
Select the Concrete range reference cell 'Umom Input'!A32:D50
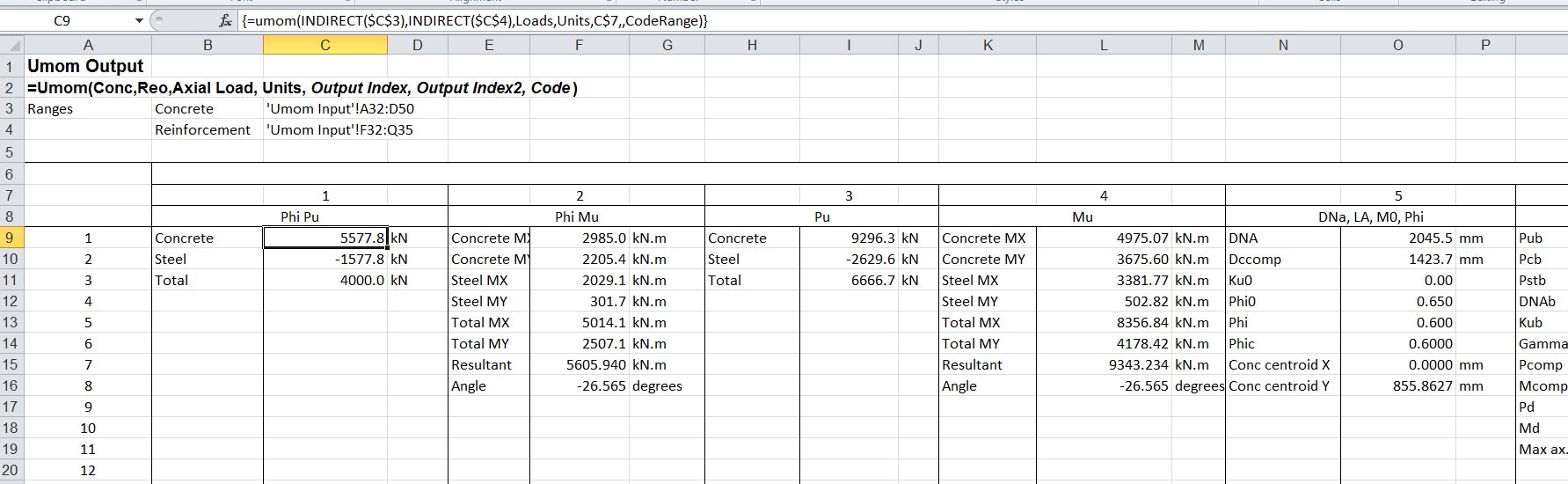point(339,108)
